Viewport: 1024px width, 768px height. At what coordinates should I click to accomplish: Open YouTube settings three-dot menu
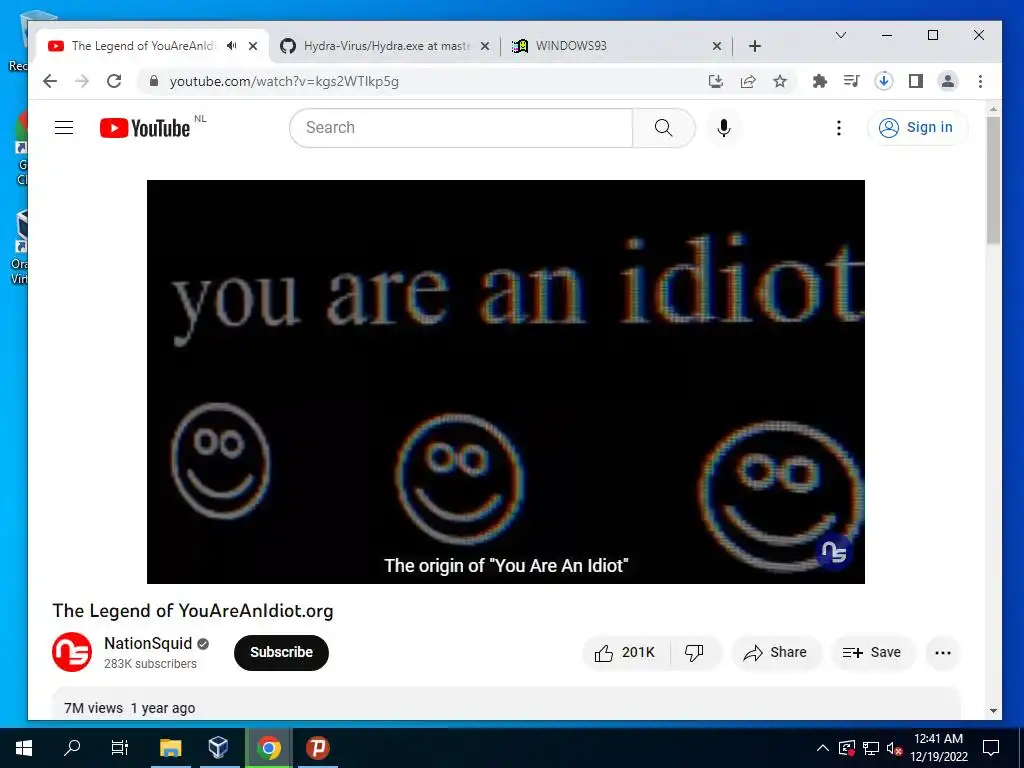(839, 127)
